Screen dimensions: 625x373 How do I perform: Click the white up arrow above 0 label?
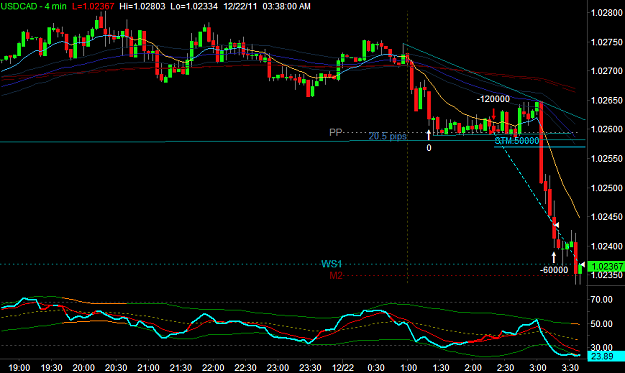point(428,135)
